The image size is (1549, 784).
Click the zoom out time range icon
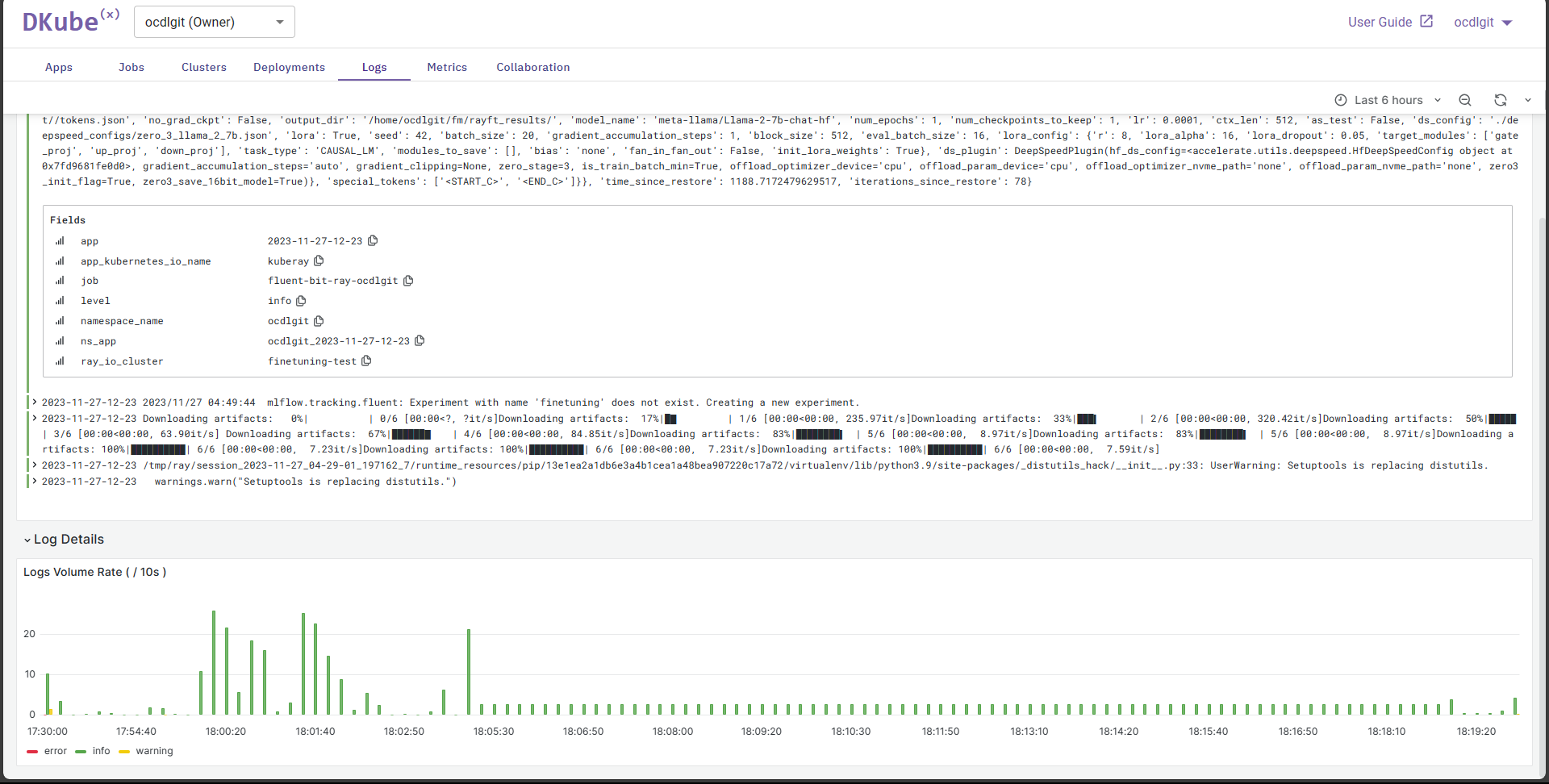point(1465,100)
